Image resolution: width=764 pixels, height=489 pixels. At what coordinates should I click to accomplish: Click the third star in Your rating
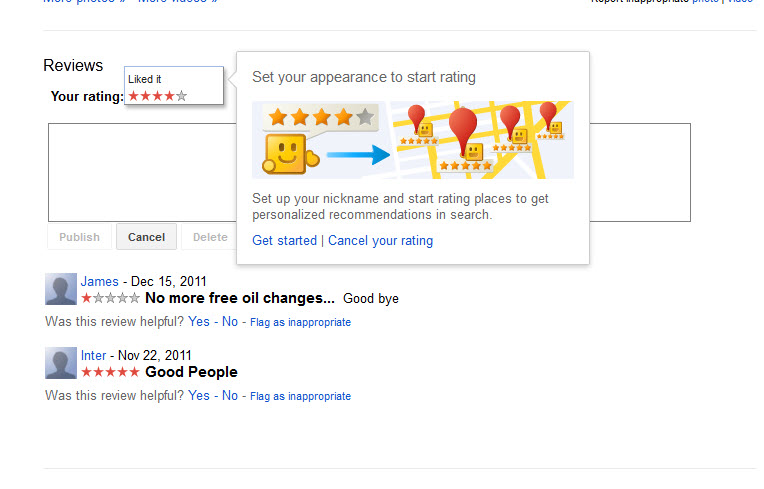pos(157,96)
